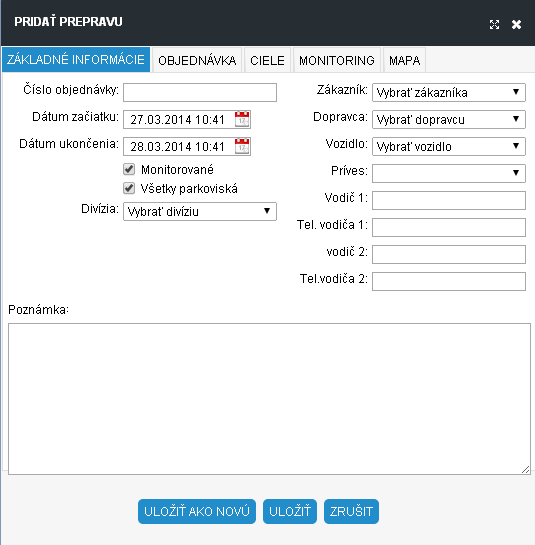Expand the Divízia dropdown
535x545 pixels.
click(x=200, y=211)
